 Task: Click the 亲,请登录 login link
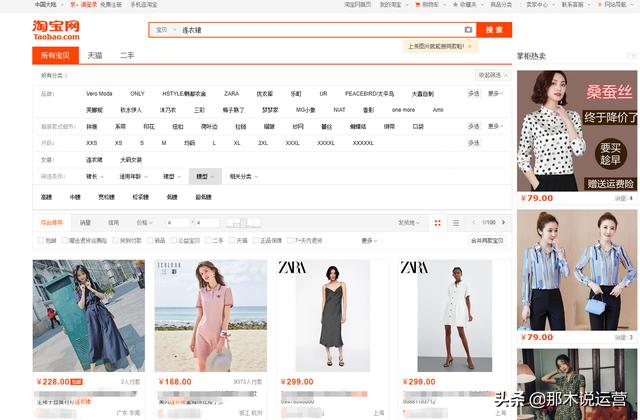click(84, 5)
